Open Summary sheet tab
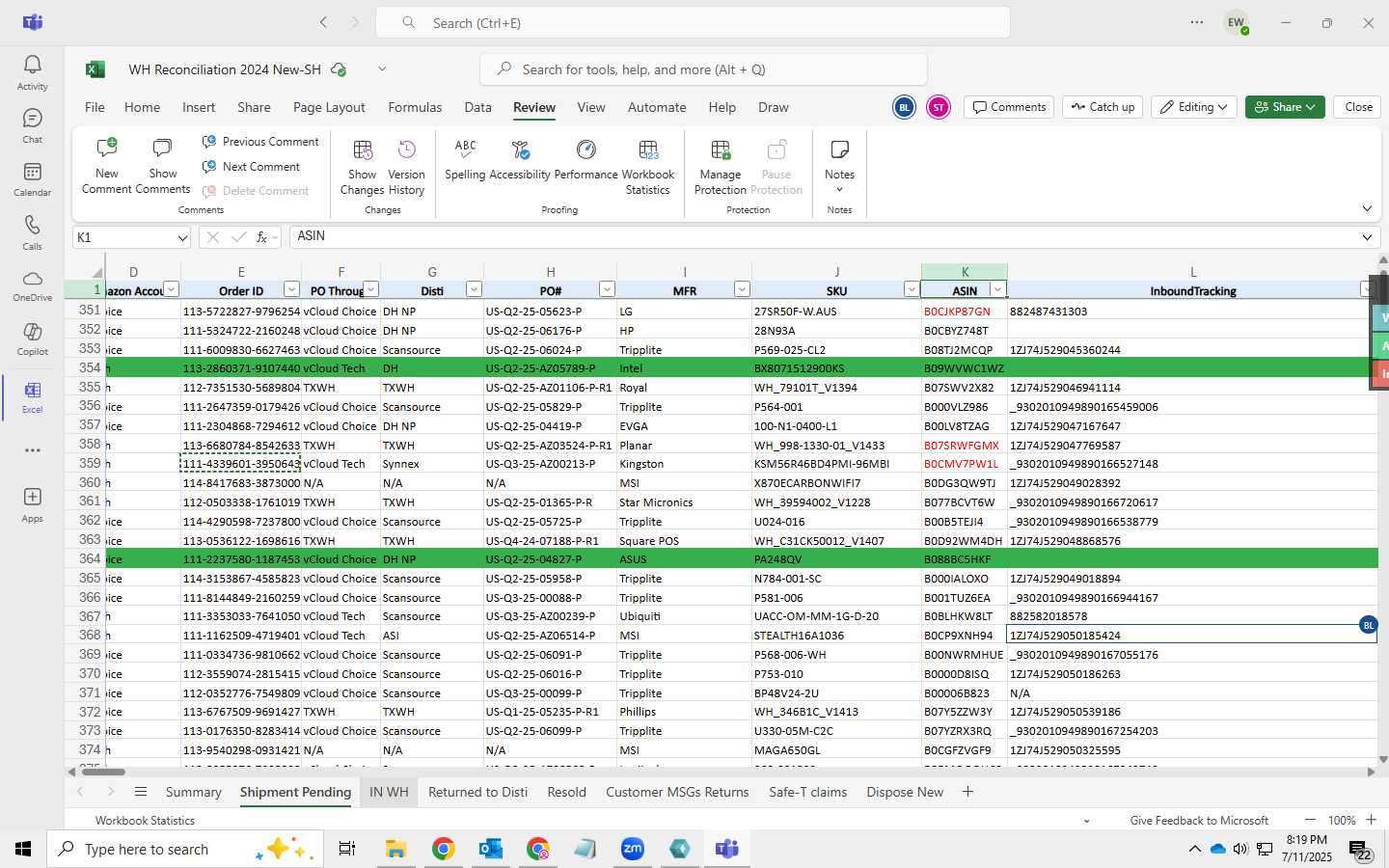Image resolution: width=1389 pixels, height=868 pixels. click(x=194, y=792)
